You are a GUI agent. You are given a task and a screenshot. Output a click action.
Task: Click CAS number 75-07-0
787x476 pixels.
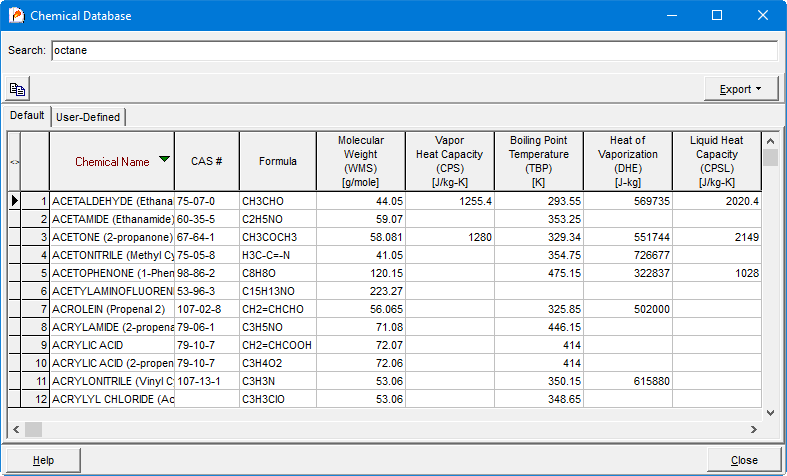pyautogui.click(x=207, y=201)
